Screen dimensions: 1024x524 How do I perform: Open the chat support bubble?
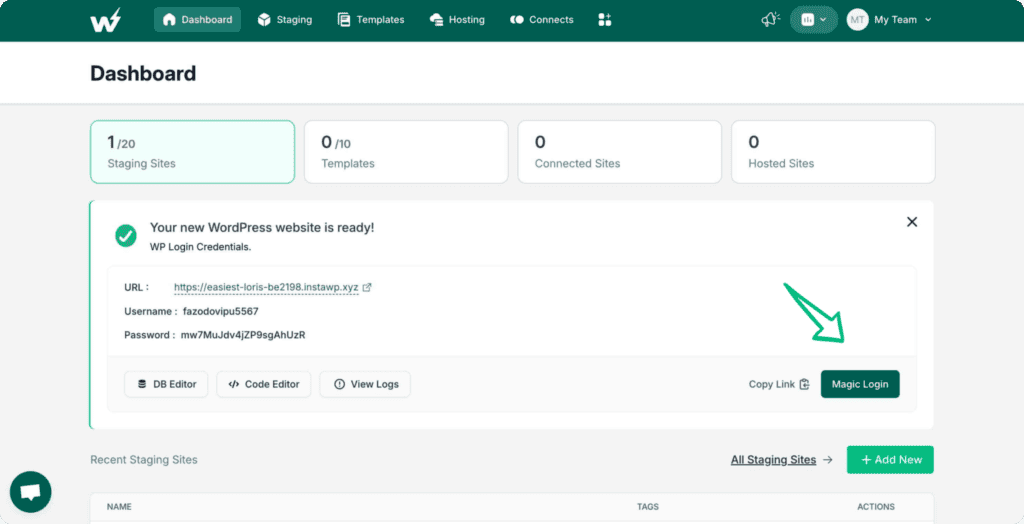pyautogui.click(x=31, y=492)
